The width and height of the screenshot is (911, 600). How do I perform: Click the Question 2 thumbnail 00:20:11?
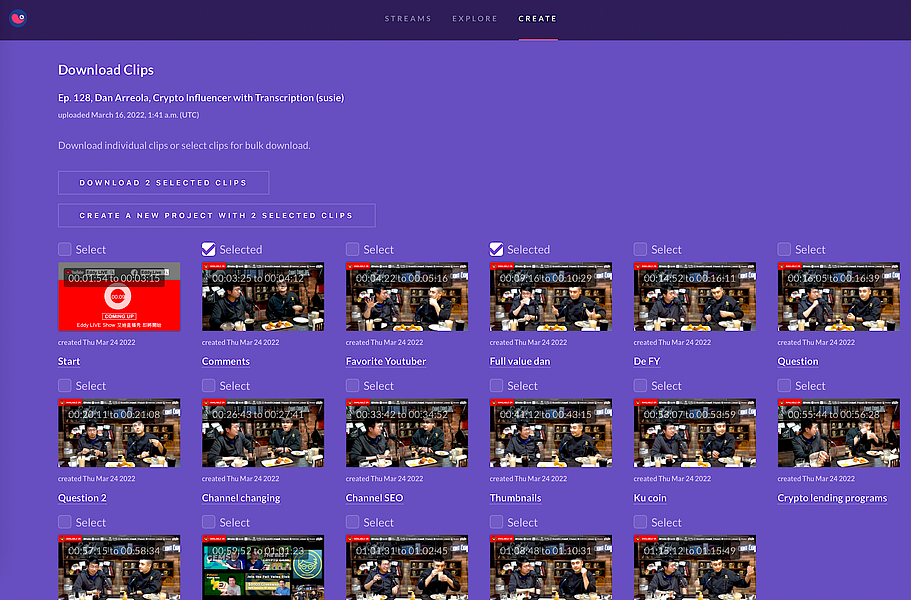pos(119,433)
